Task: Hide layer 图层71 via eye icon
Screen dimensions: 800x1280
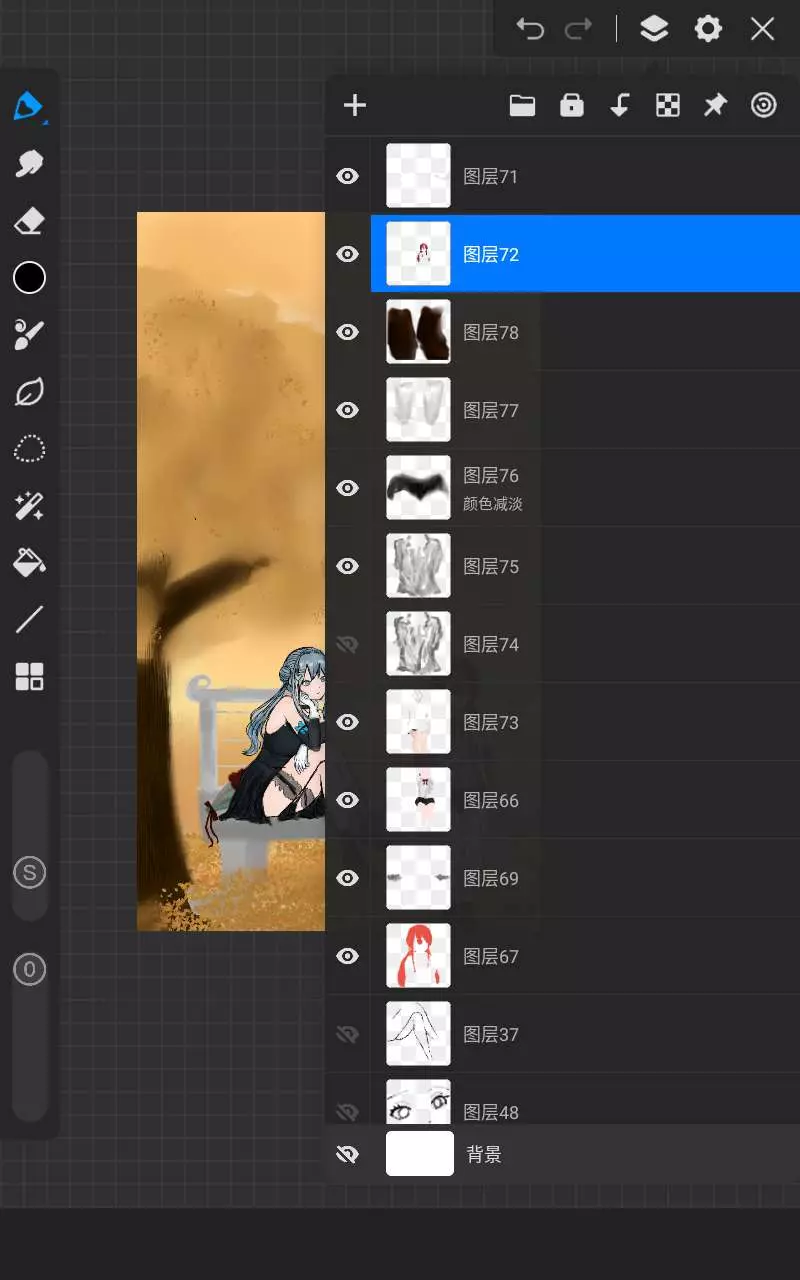Action: point(347,177)
